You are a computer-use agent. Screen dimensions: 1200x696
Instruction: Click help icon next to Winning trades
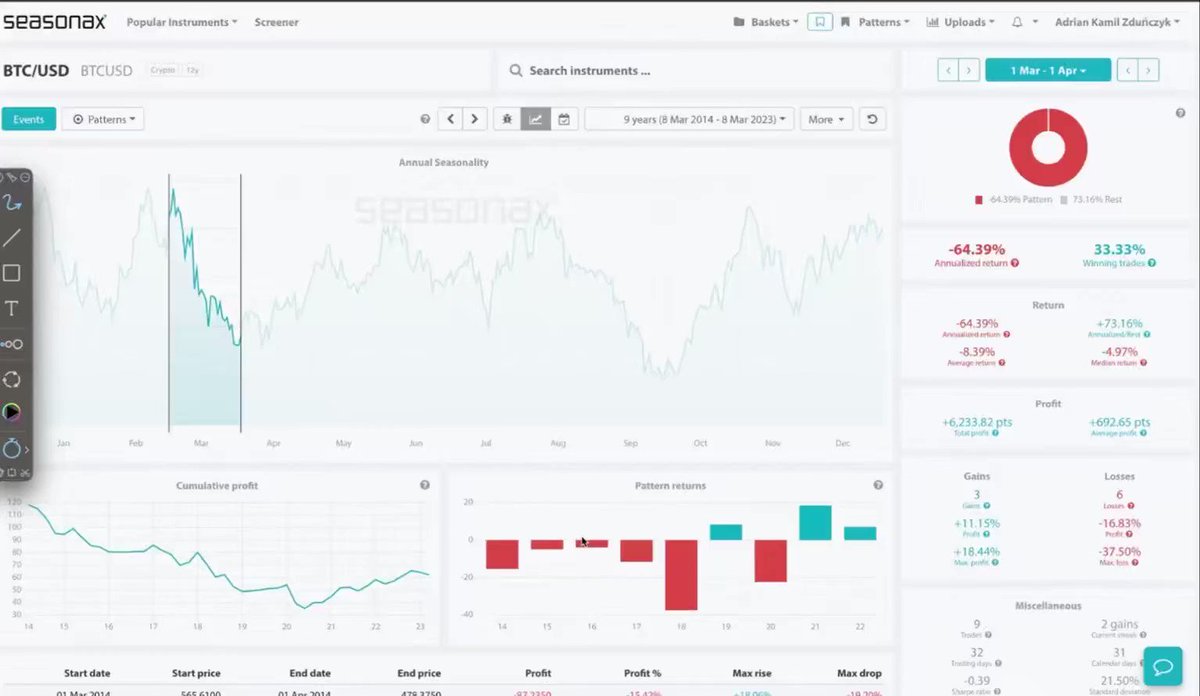click(1152, 263)
